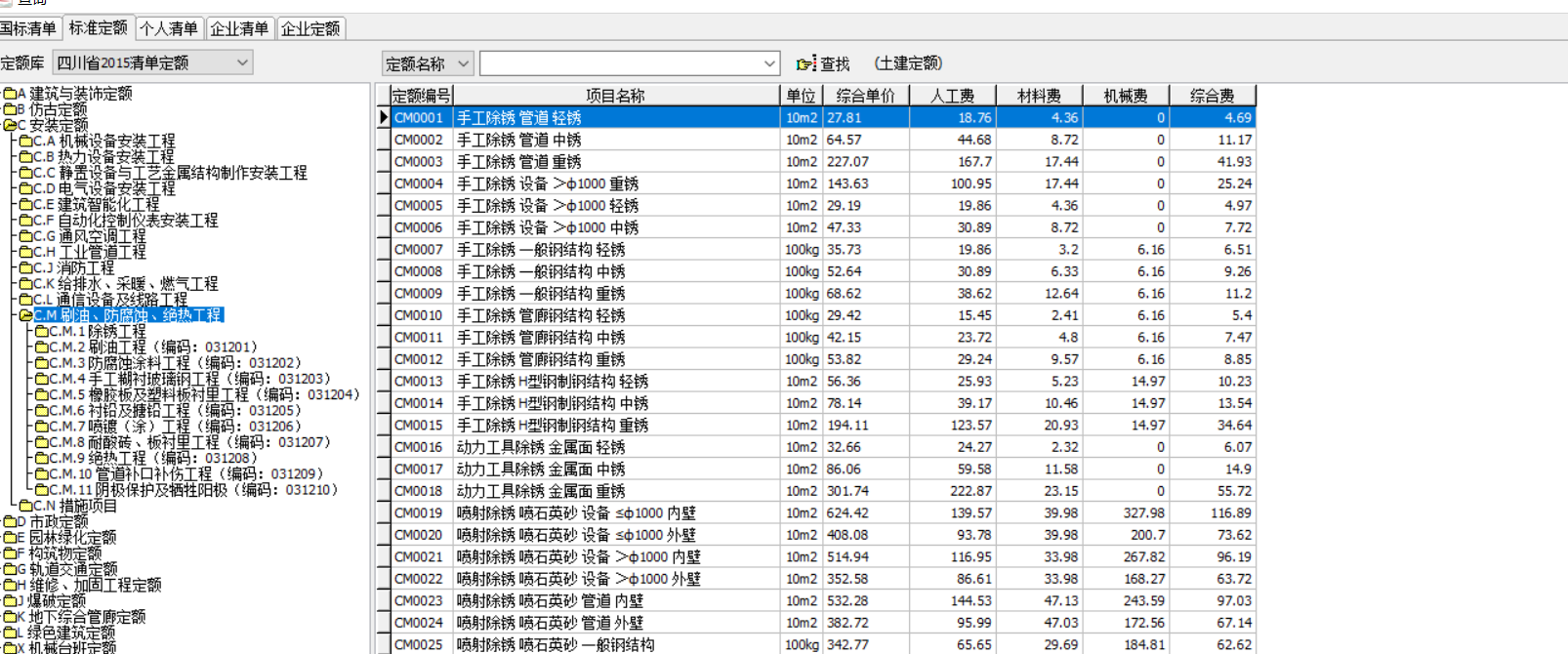Screen dimensions: 1568x654
Task: Select tree node C.M.4 手工糊衬玻璃钢工程
Action: click(190, 379)
